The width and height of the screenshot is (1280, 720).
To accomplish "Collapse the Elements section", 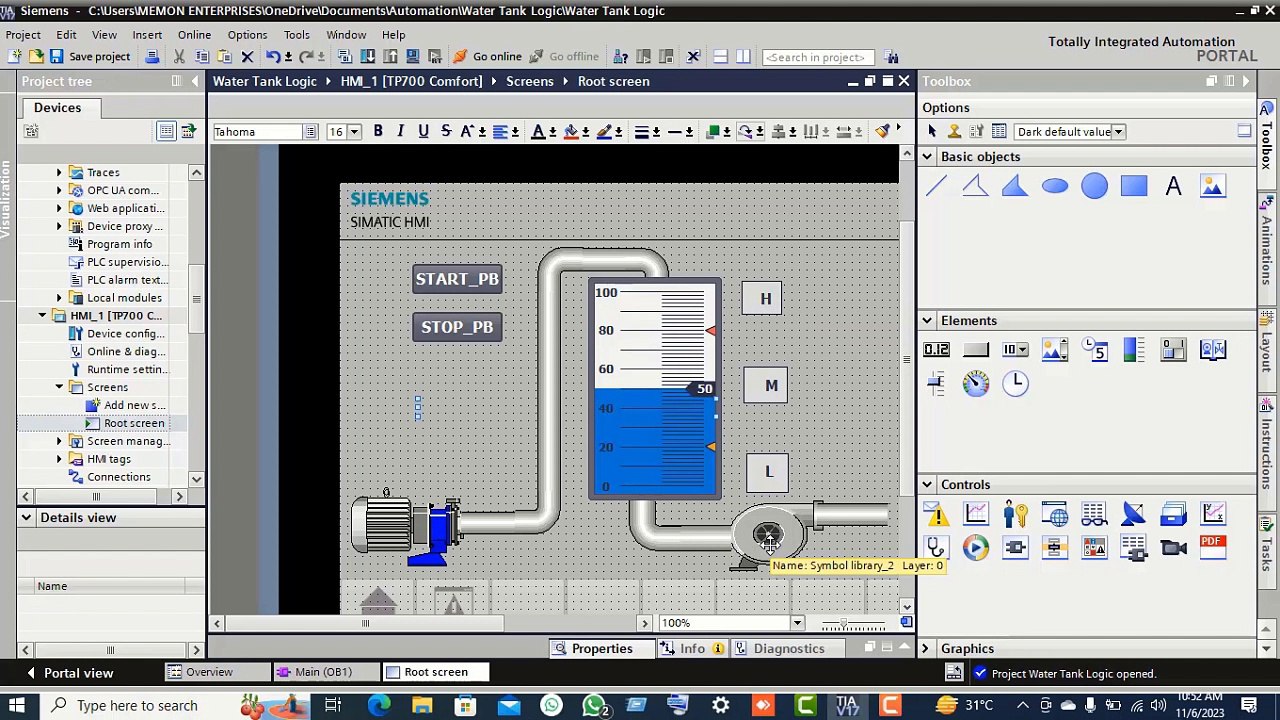I will (x=927, y=321).
